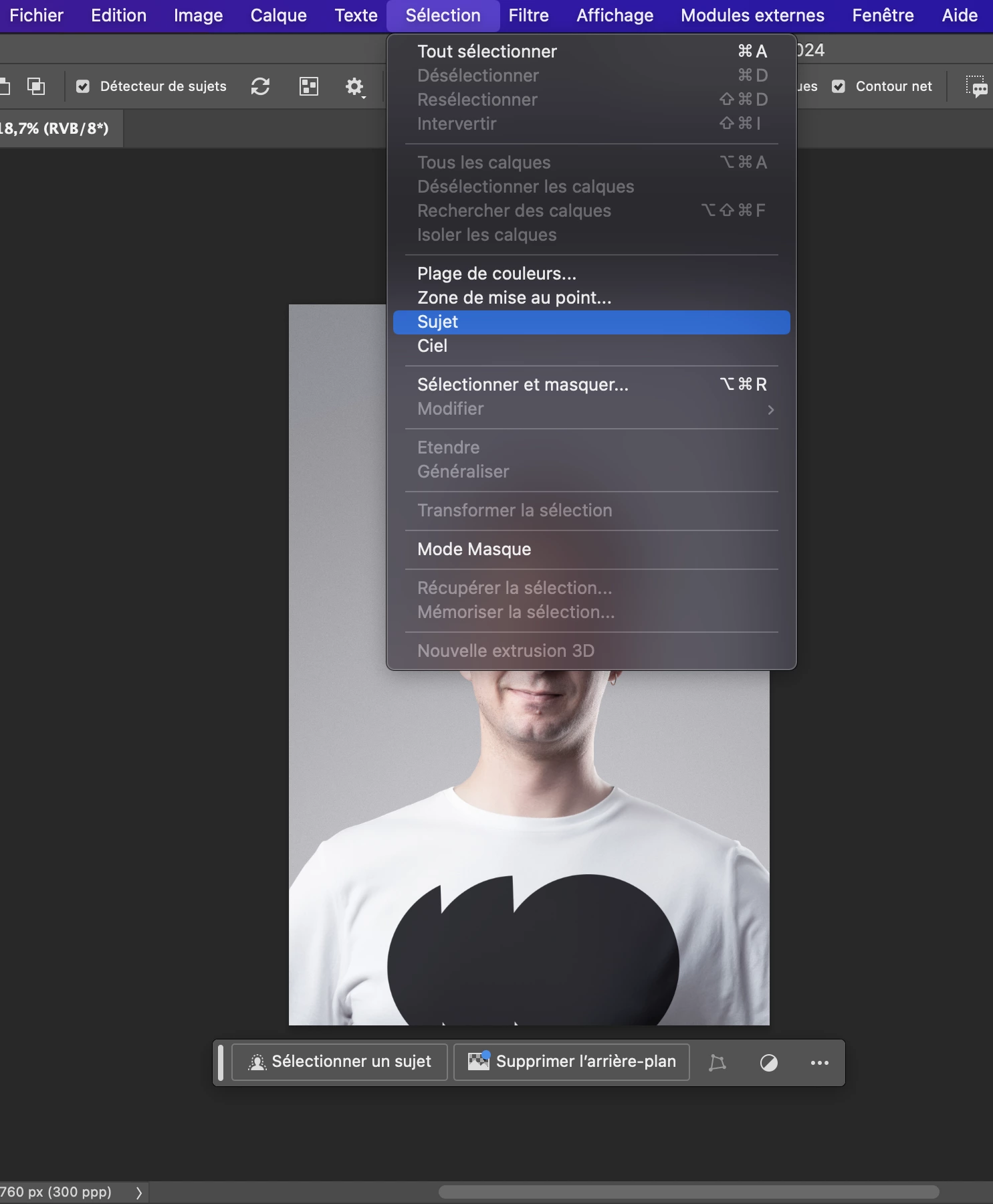The width and height of the screenshot is (993, 1204).
Task: Click the Supprimer l'arrière-plan button
Action: [571, 1062]
